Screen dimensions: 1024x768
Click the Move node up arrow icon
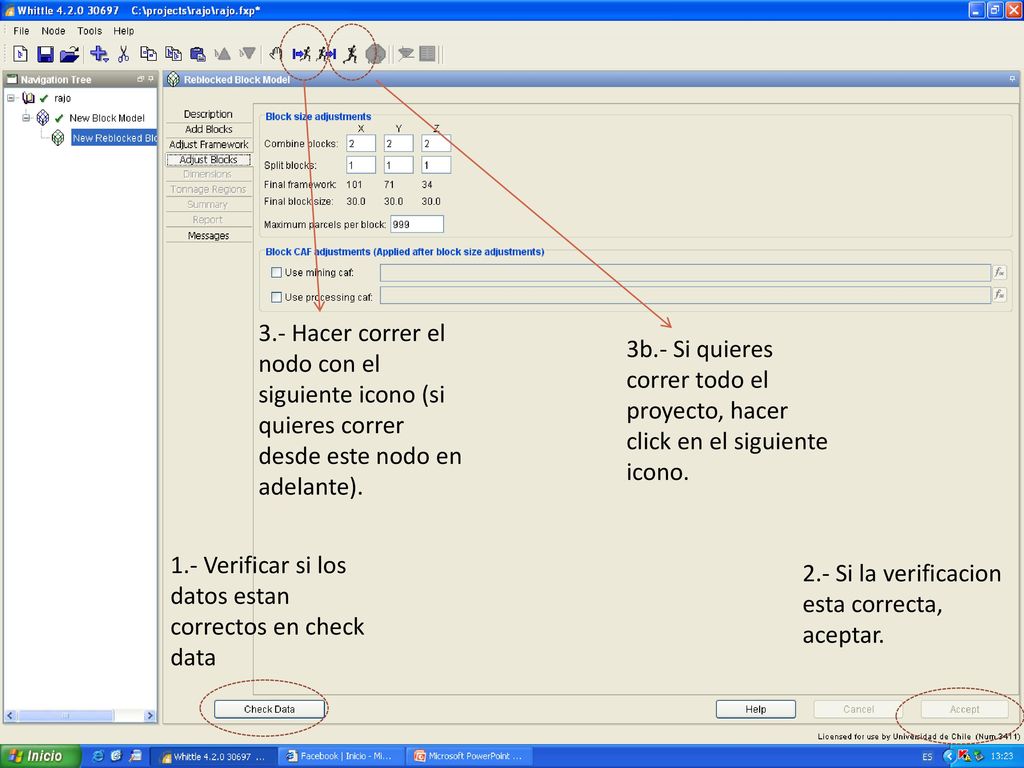222,54
